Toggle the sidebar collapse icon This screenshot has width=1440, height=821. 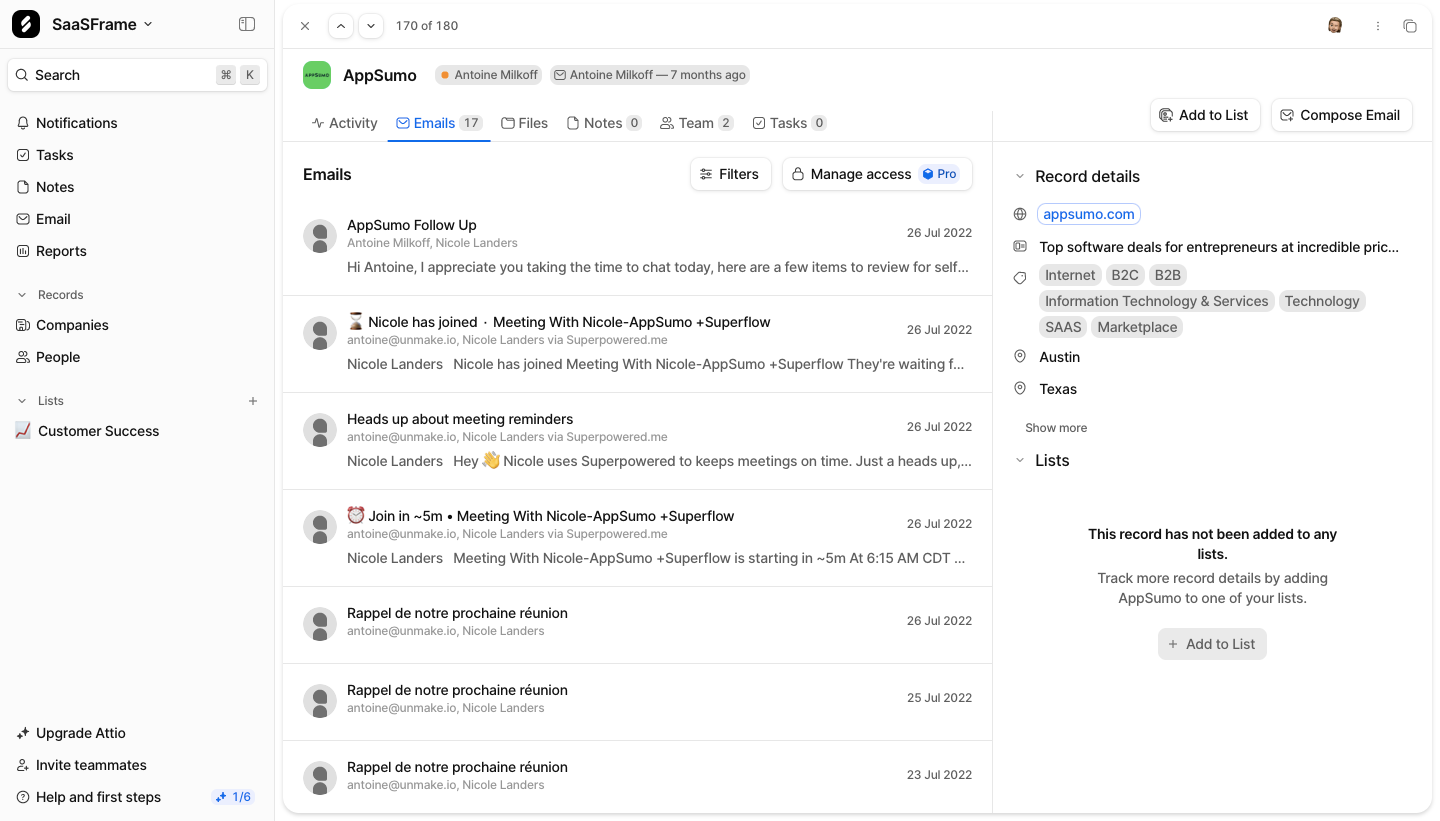click(247, 24)
